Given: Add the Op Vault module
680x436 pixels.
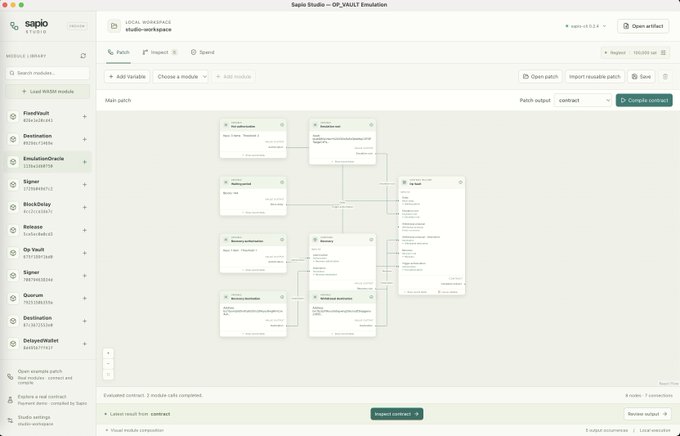Looking at the screenshot, I should [85, 253].
